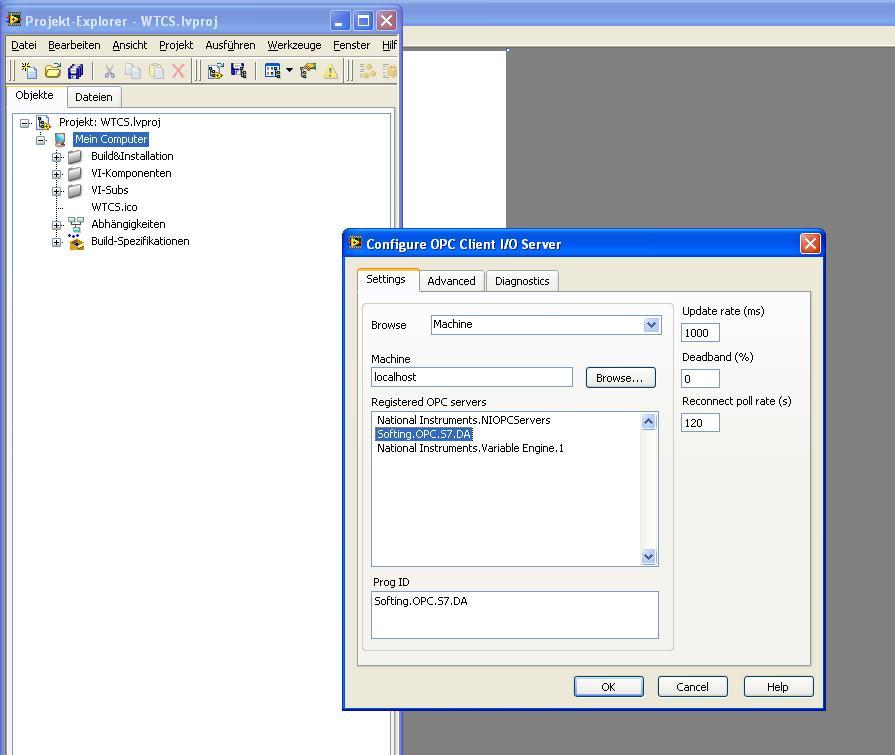The height and width of the screenshot is (755, 895).
Task: Collapse the Projekt: WTCS.lvproj root node
Action: (x=25, y=123)
